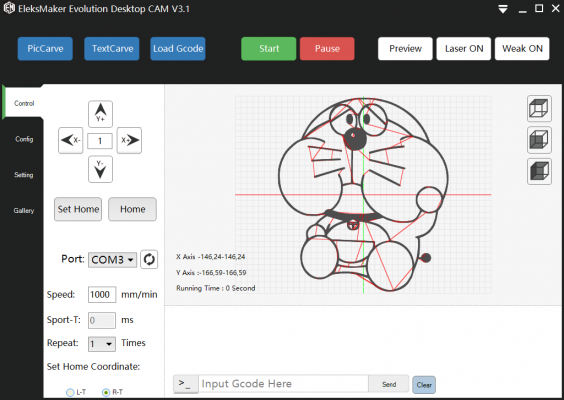564x400 pixels.
Task: Click the Set Home button
Action: [78, 209]
